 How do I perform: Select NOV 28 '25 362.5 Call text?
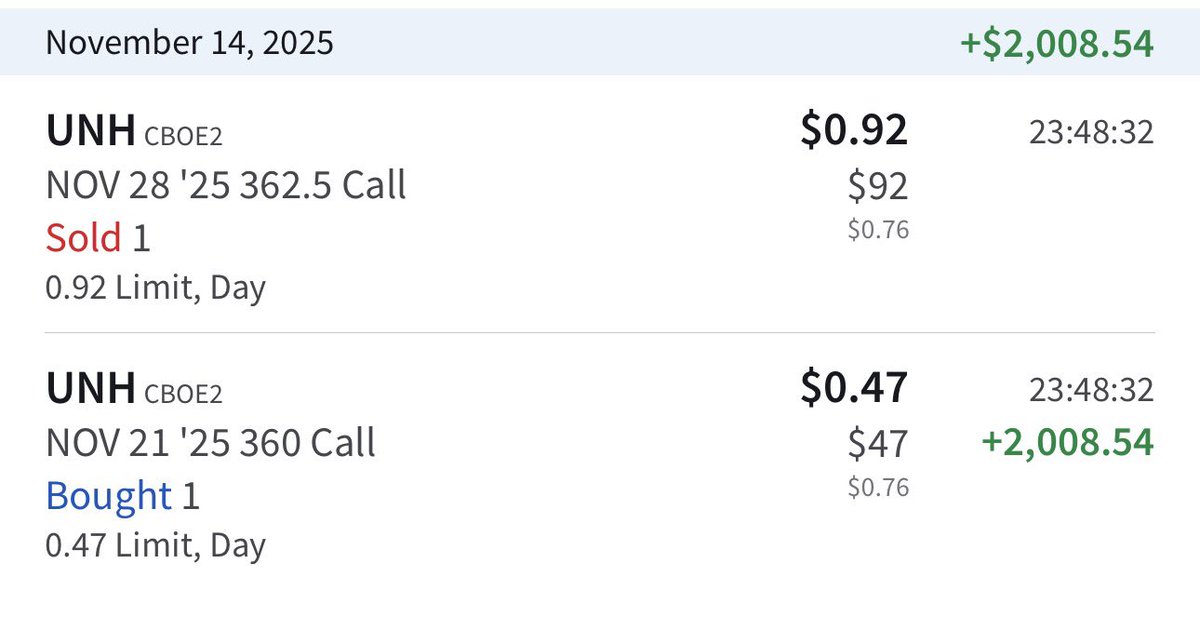[226, 185]
